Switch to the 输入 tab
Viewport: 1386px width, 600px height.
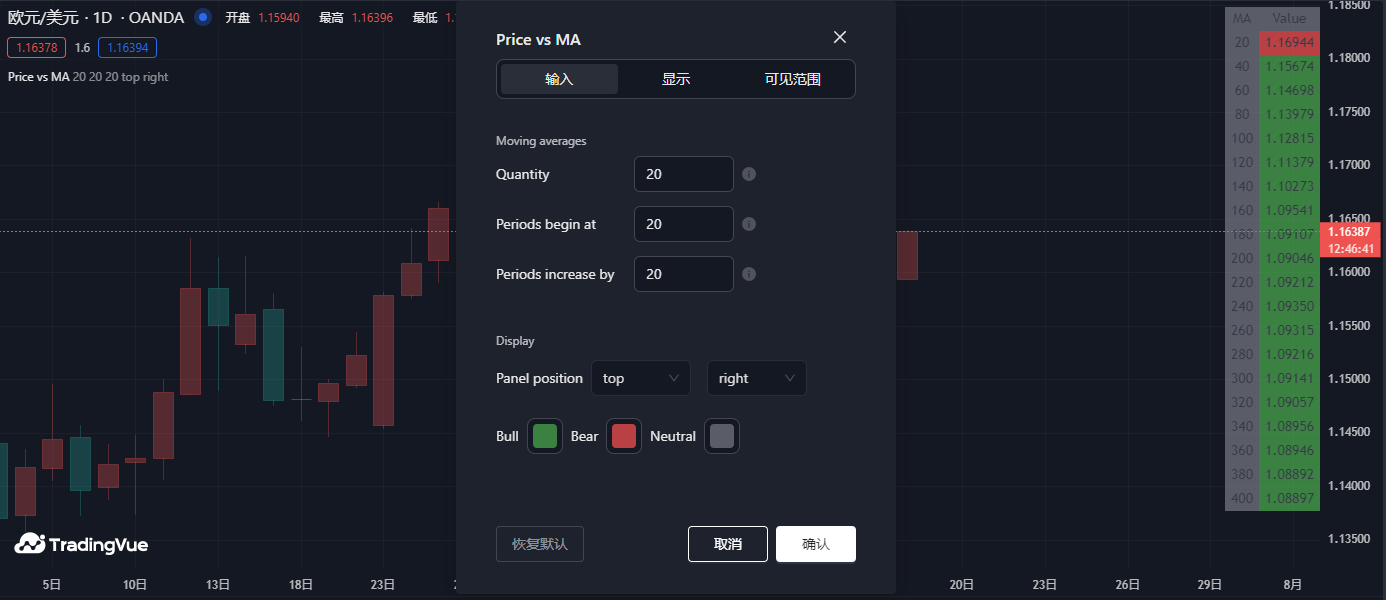coord(559,79)
